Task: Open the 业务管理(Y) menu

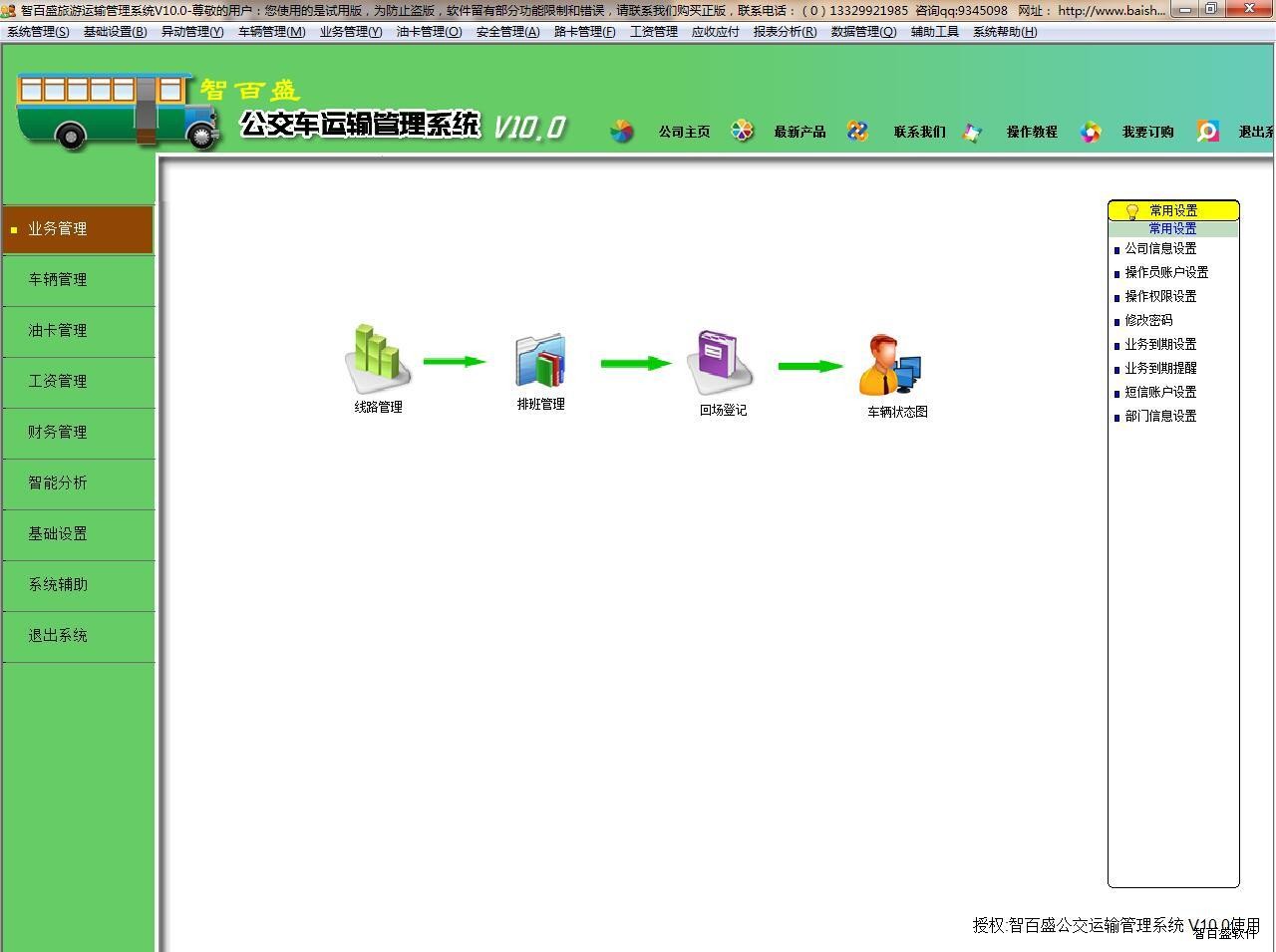Action: [351, 32]
